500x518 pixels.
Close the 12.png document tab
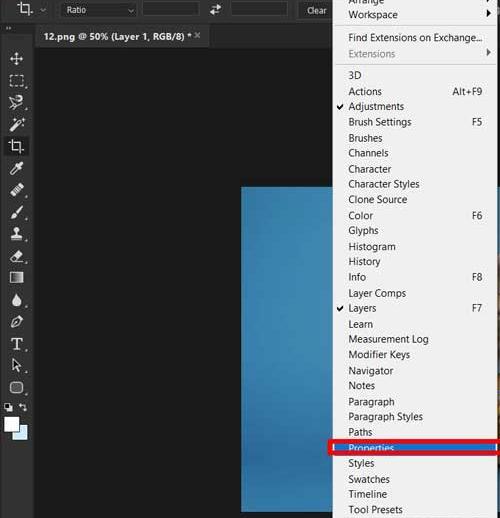point(197,35)
